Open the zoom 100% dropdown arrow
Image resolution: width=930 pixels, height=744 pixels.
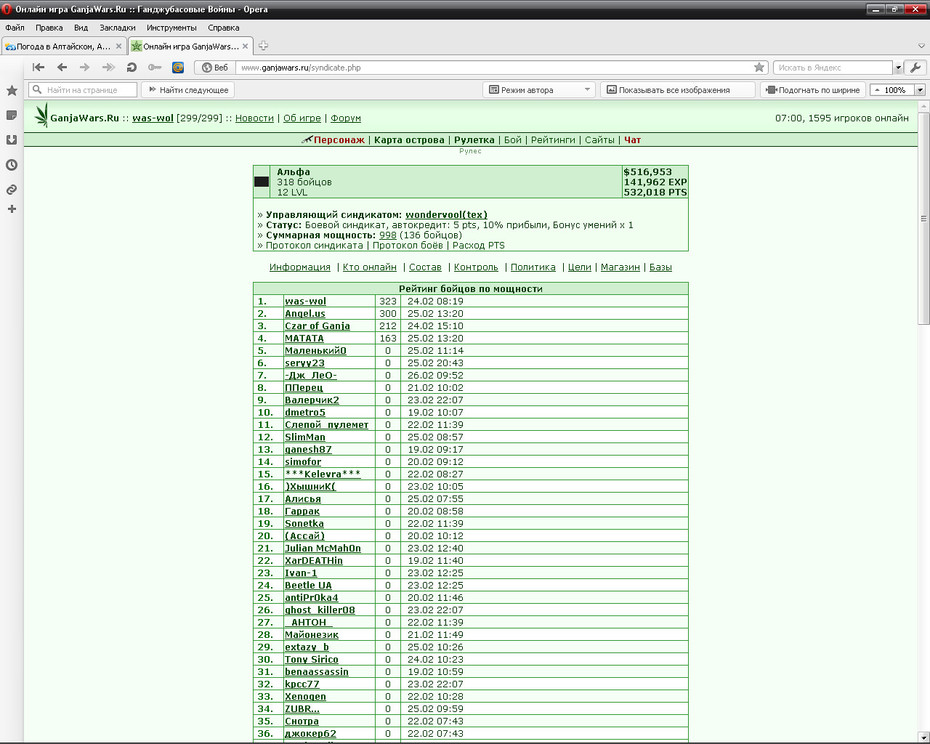pyautogui.click(x=920, y=90)
